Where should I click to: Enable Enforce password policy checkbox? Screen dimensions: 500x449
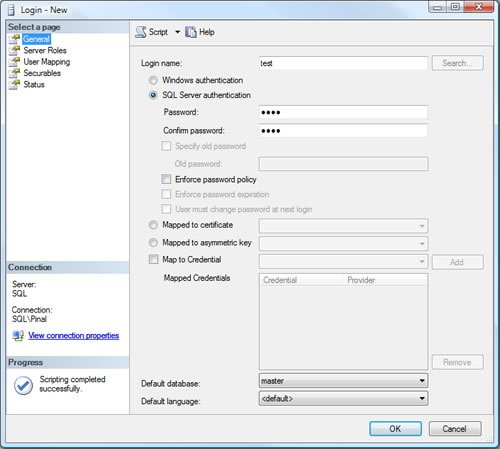pos(166,179)
